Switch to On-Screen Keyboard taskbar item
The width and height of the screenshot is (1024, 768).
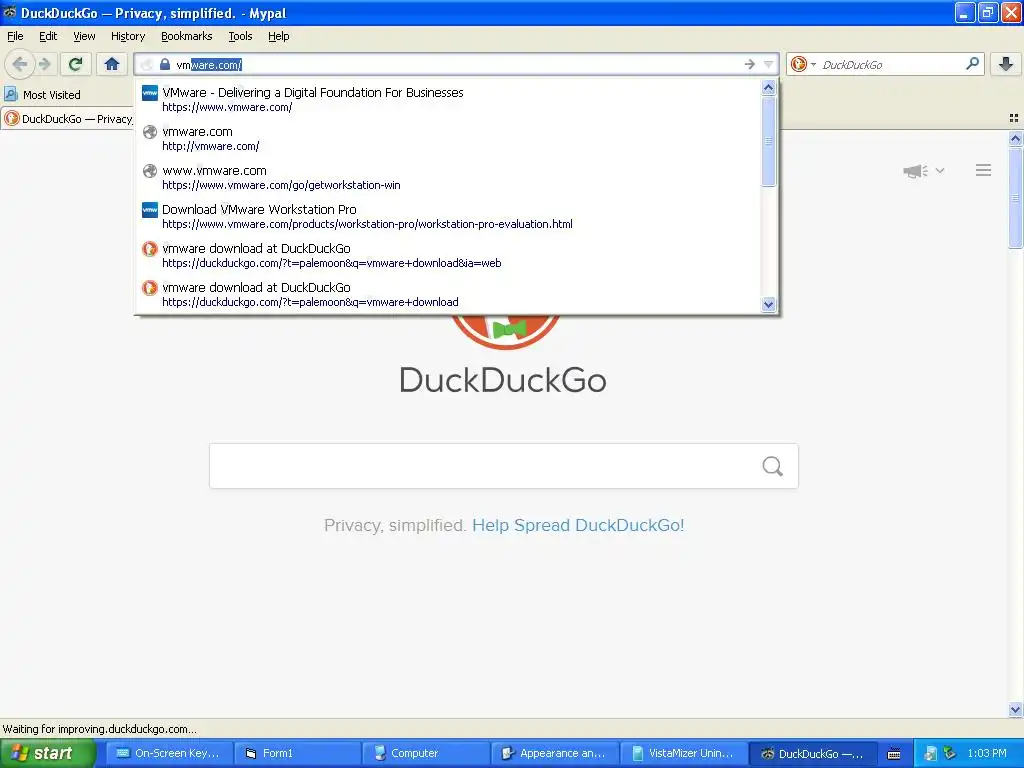click(167, 753)
